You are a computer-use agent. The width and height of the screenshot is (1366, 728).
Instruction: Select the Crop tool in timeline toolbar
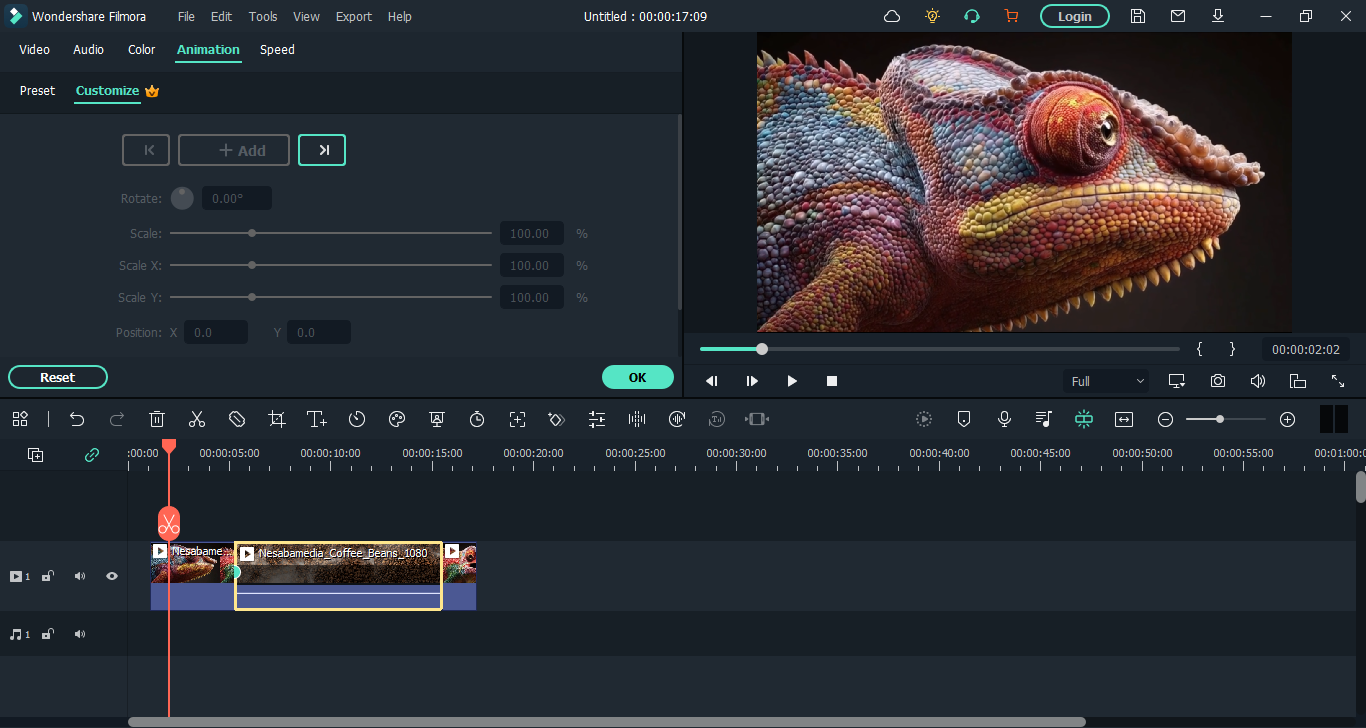tap(277, 419)
